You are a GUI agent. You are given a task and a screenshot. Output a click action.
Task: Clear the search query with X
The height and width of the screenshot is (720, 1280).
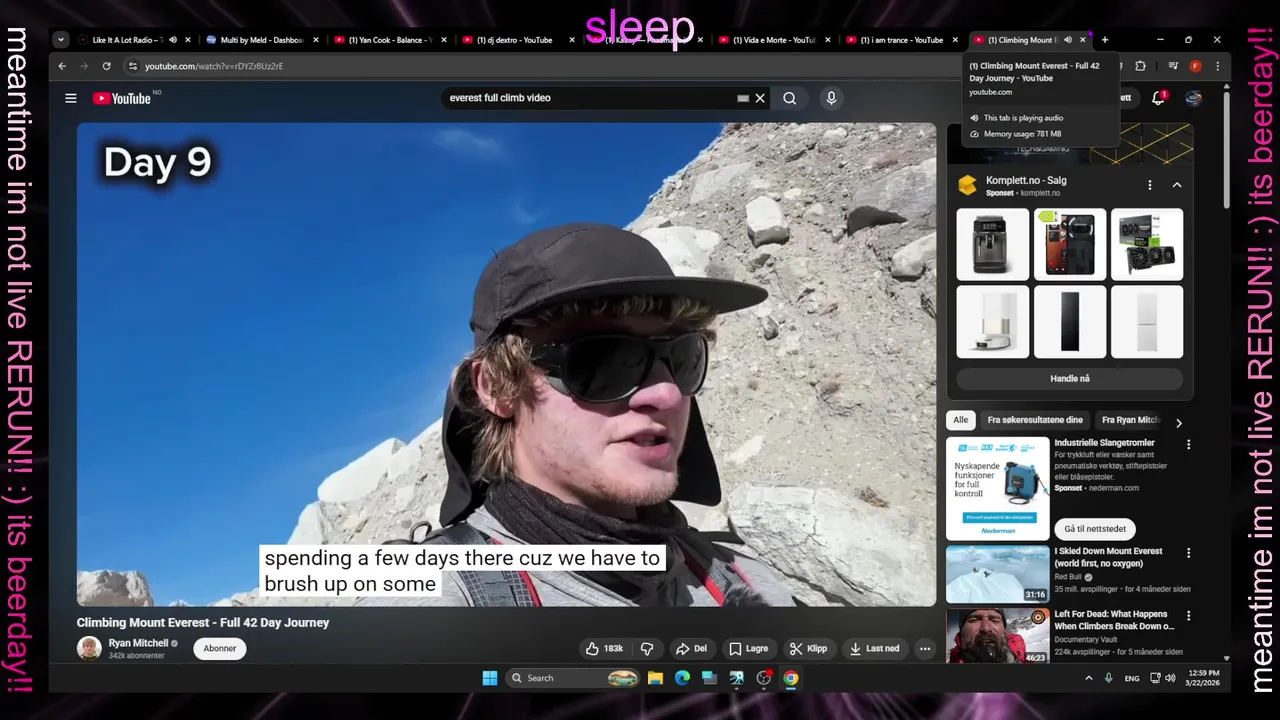tap(760, 98)
